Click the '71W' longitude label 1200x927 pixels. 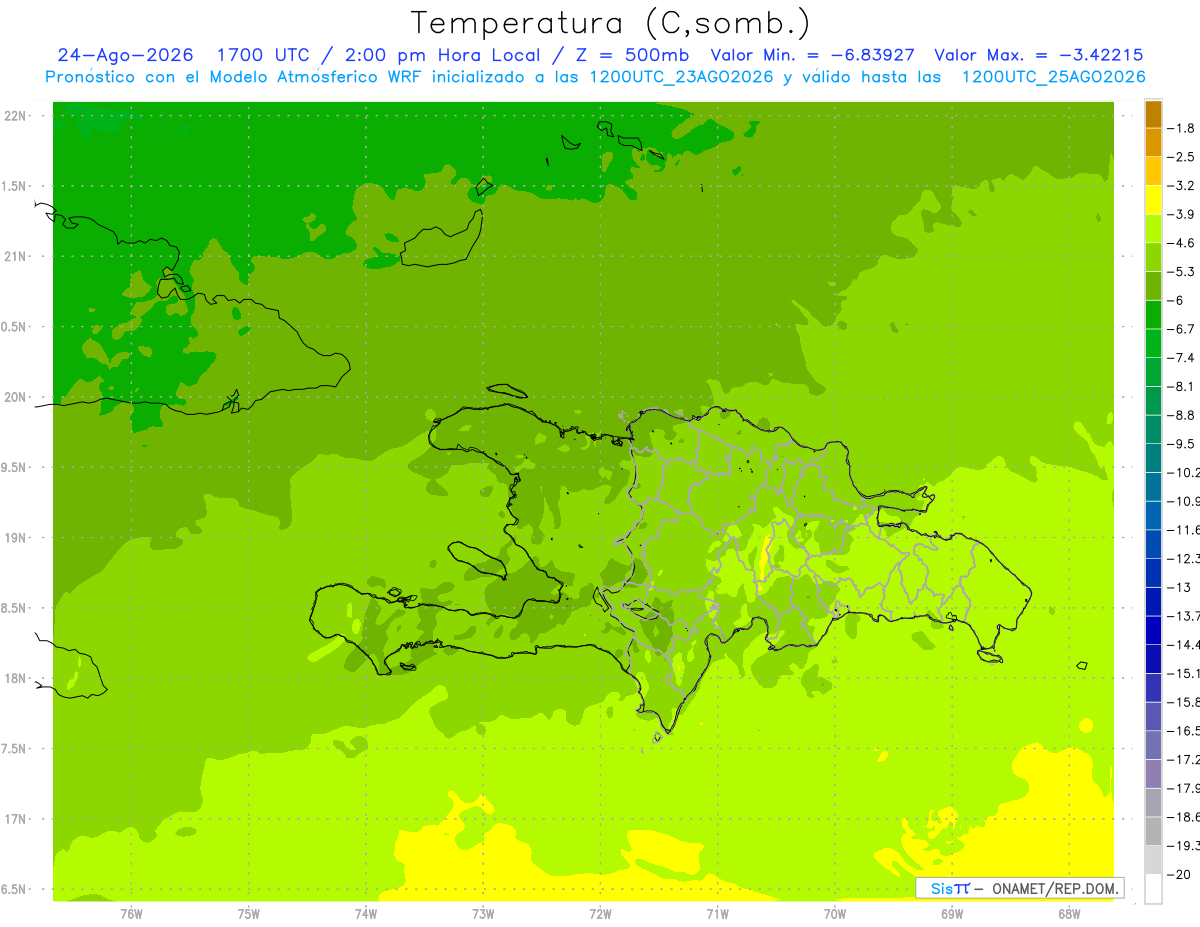[717, 914]
